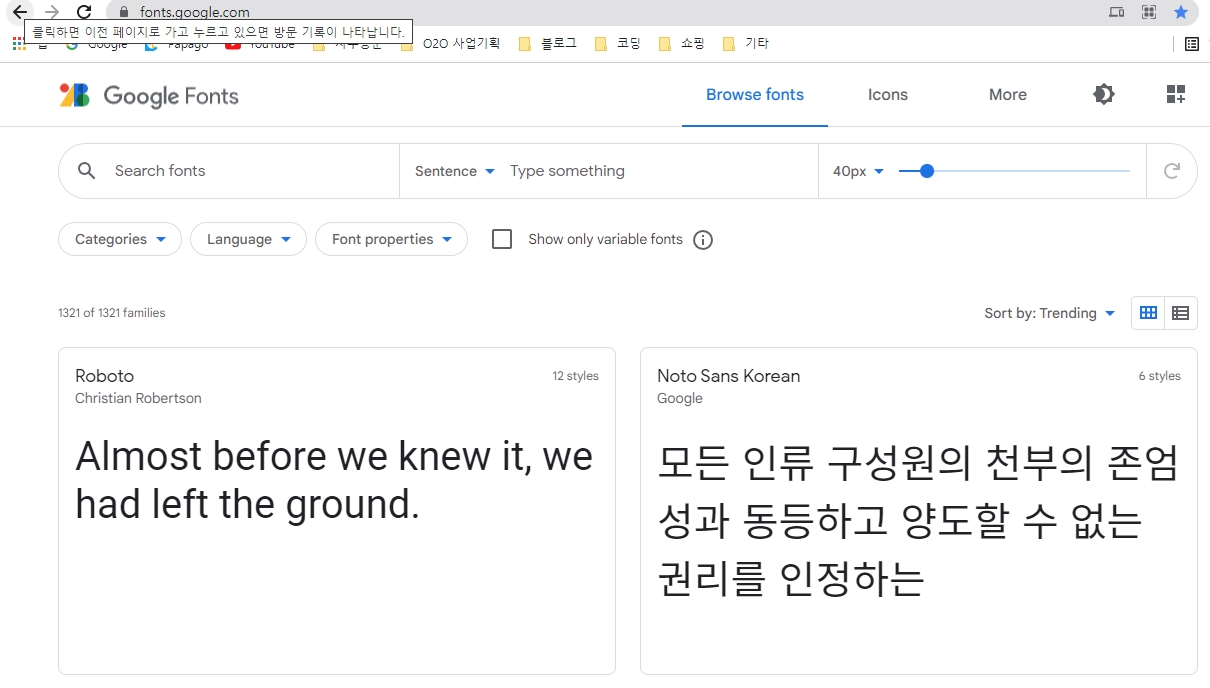The height and width of the screenshot is (688, 1210).
Task: Expand the Language filter
Action: tap(248, 239)
